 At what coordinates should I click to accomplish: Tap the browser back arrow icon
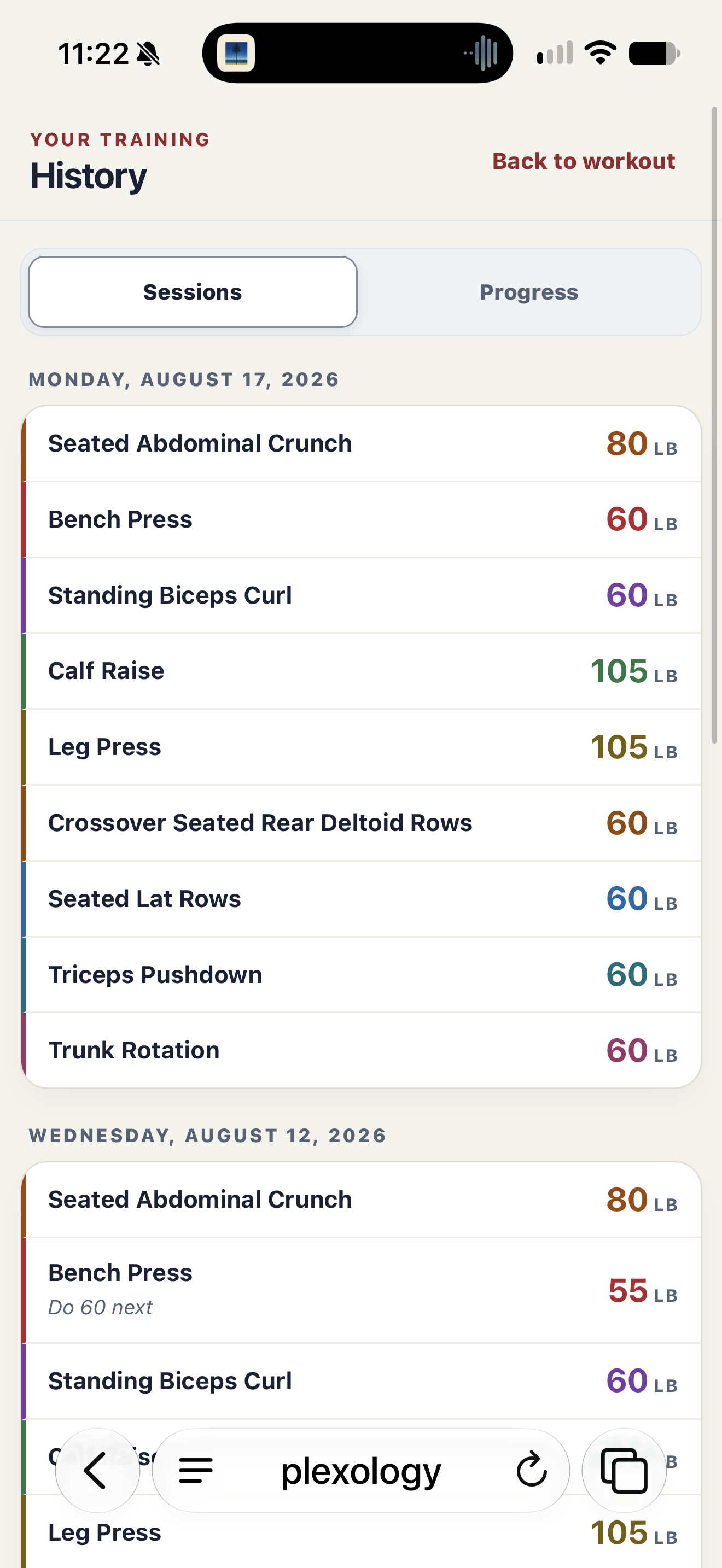point(96,1470)
